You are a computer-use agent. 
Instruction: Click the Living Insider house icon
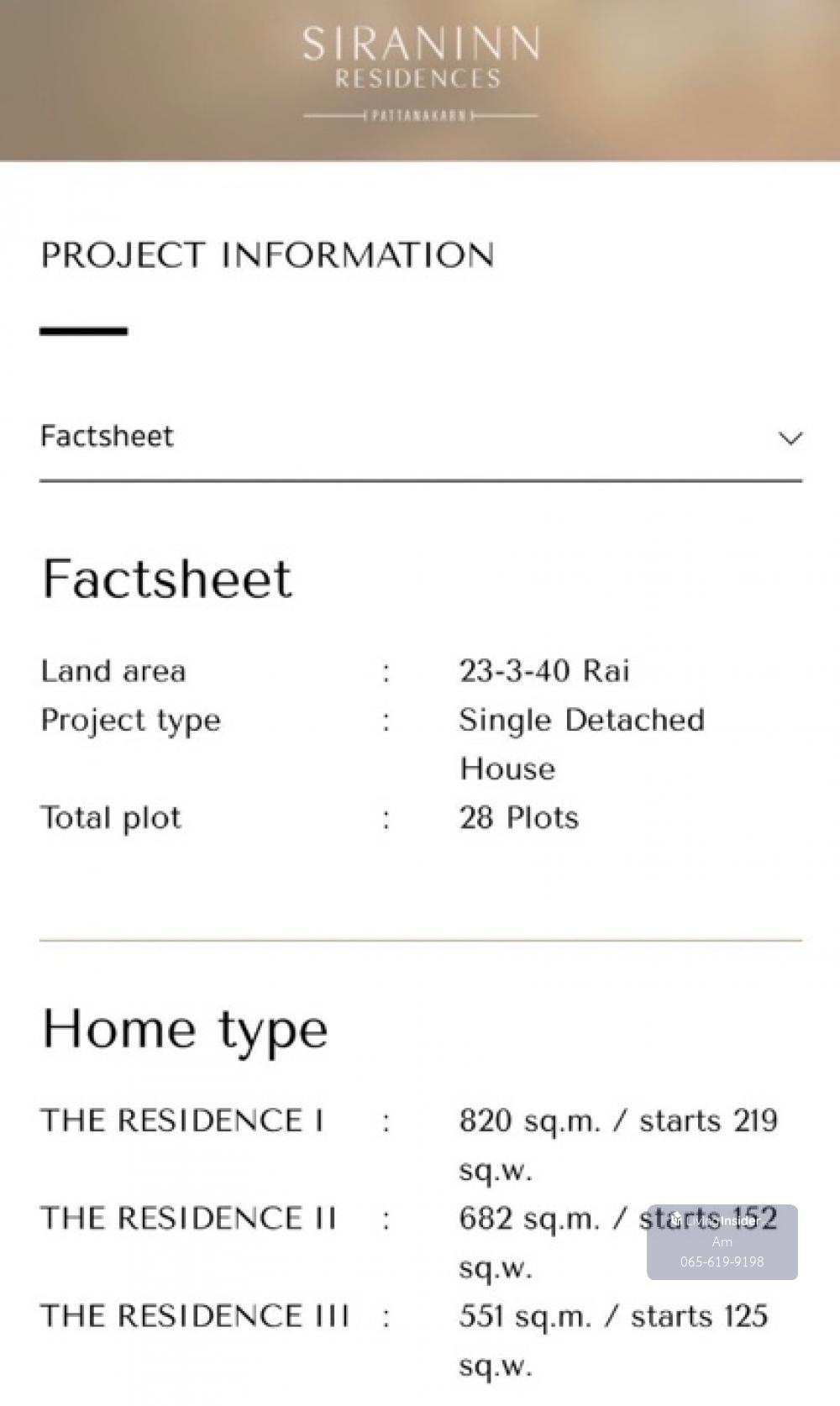(675, 1220)
